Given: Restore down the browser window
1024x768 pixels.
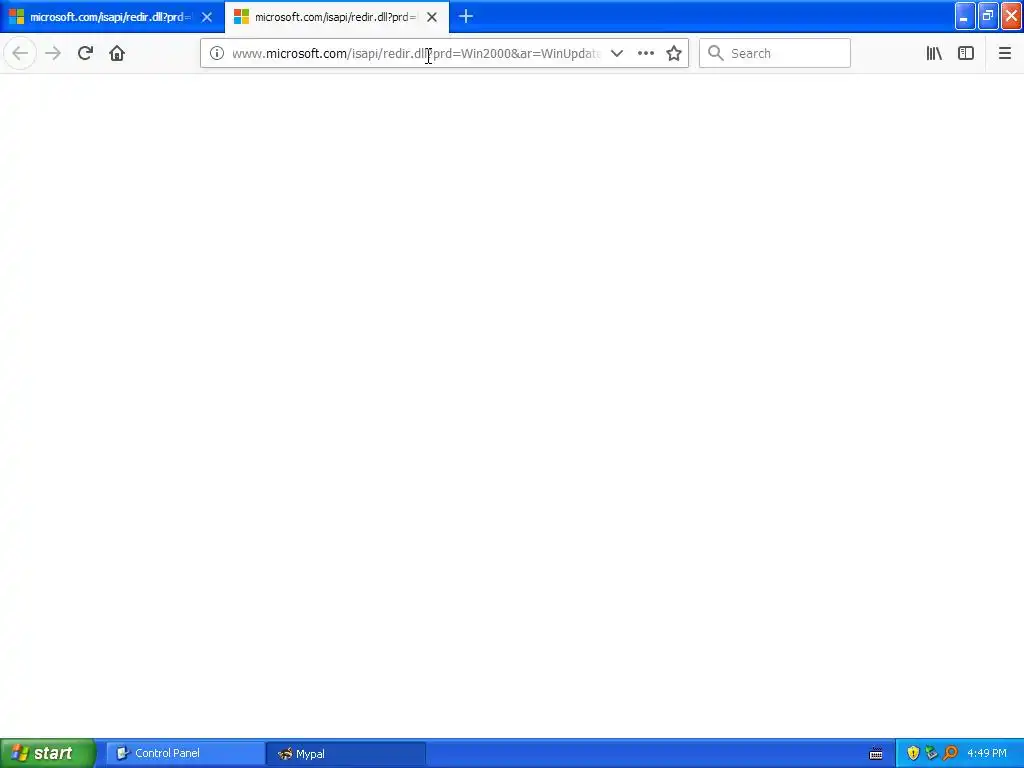Looking at the screenshot, I should 988,17.
